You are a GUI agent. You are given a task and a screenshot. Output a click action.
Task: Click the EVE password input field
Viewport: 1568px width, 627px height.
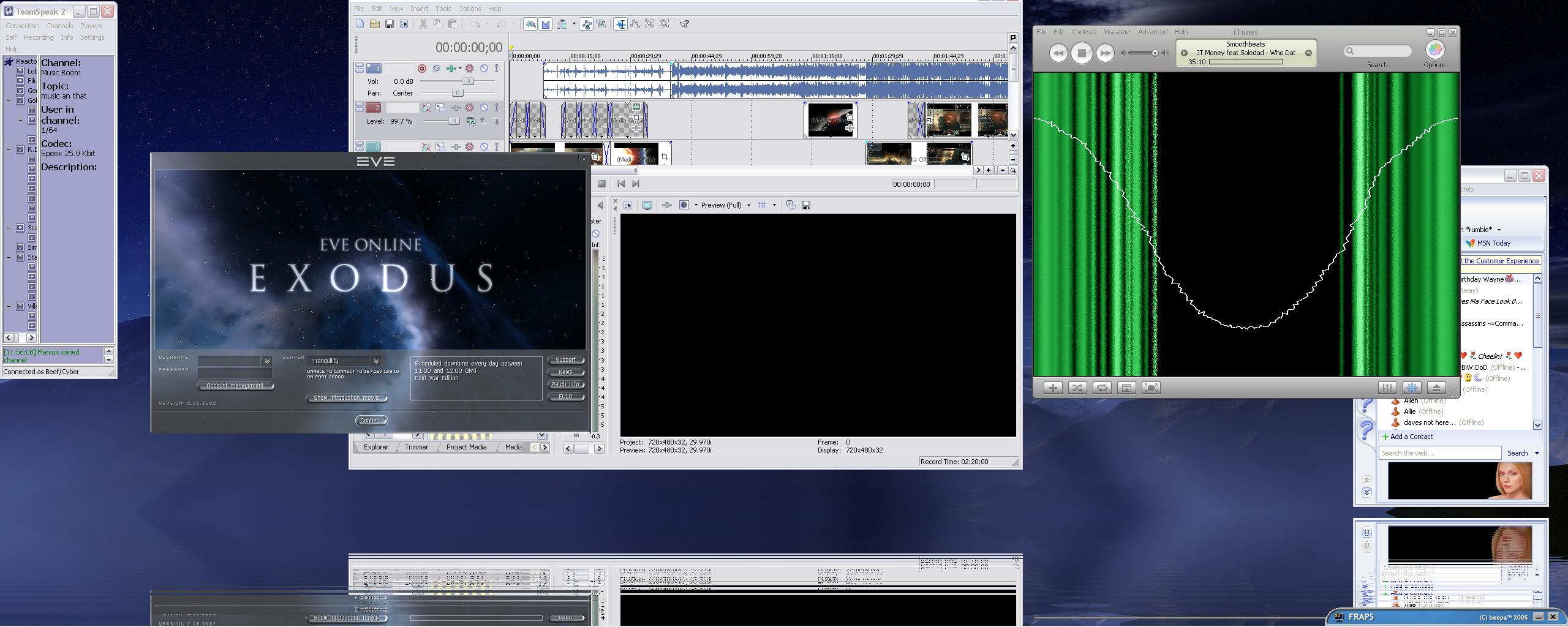tap(234, 372)
